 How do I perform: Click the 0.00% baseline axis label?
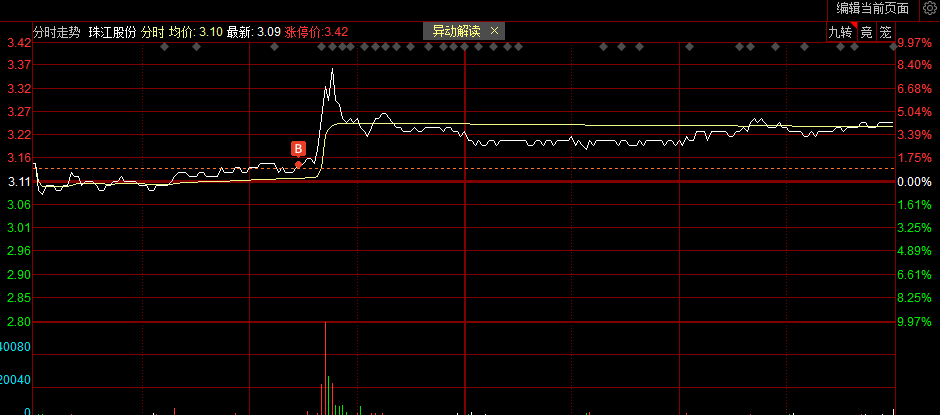[914, 181]
